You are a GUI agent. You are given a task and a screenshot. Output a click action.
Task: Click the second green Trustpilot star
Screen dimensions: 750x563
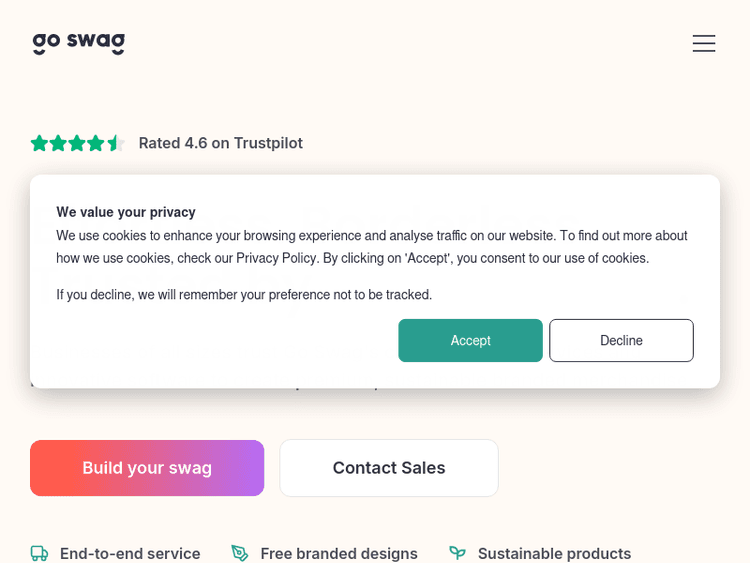(58, 143)
